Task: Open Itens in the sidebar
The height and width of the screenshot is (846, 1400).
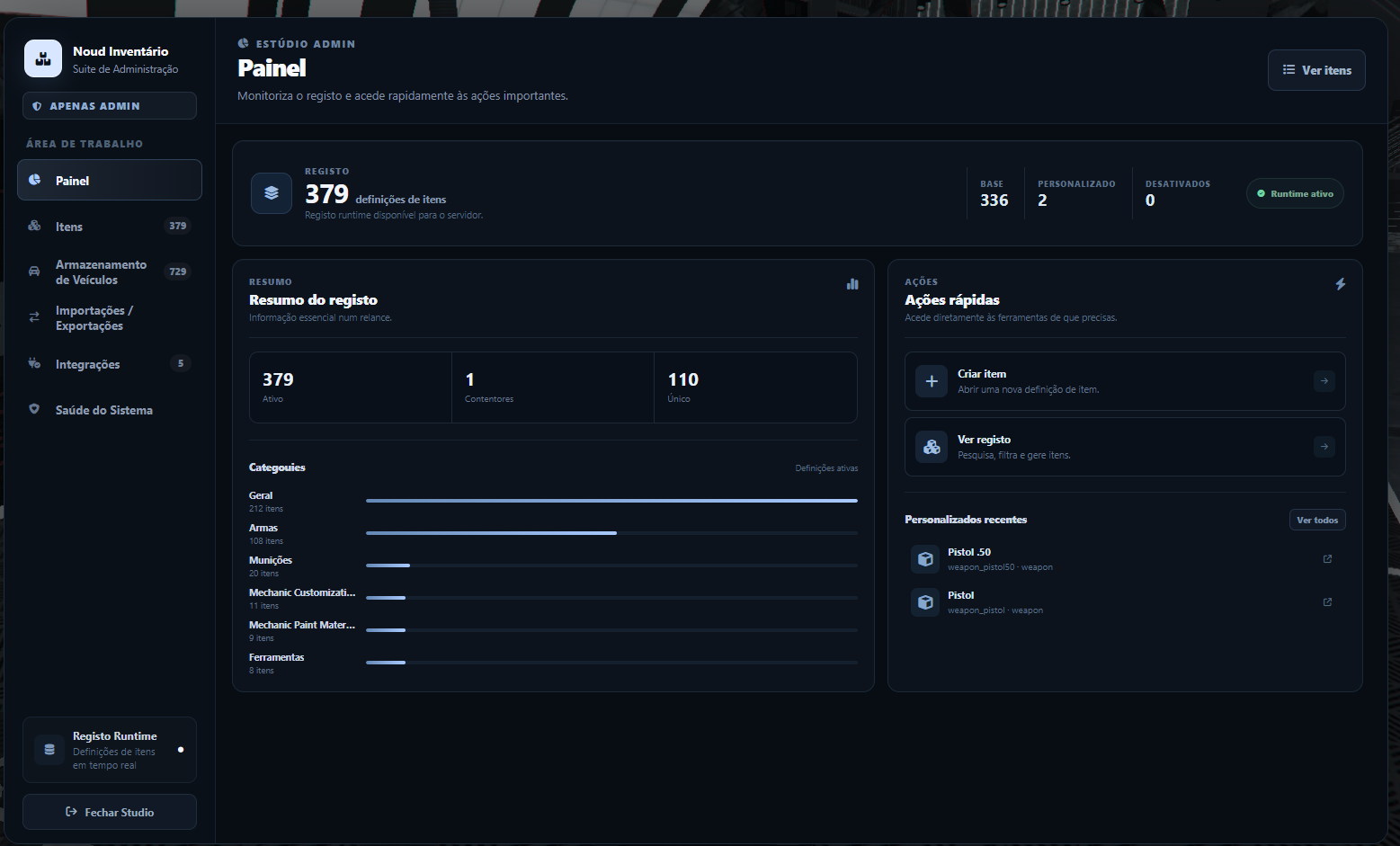Action: pos(110,227)
